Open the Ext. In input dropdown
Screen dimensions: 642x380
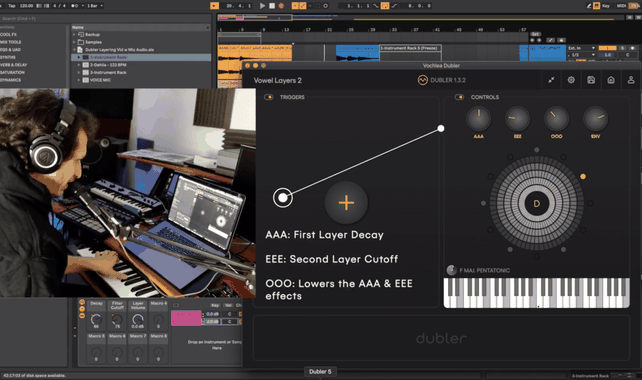pos(581,48)
